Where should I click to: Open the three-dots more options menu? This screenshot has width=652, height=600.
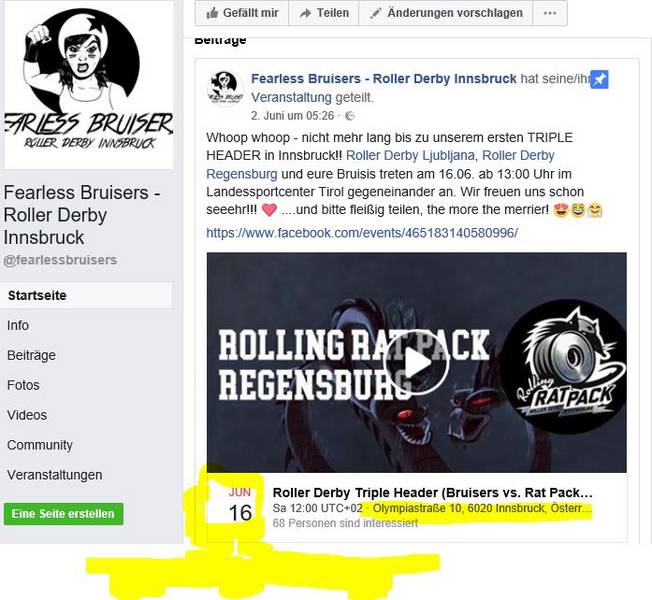550,13
